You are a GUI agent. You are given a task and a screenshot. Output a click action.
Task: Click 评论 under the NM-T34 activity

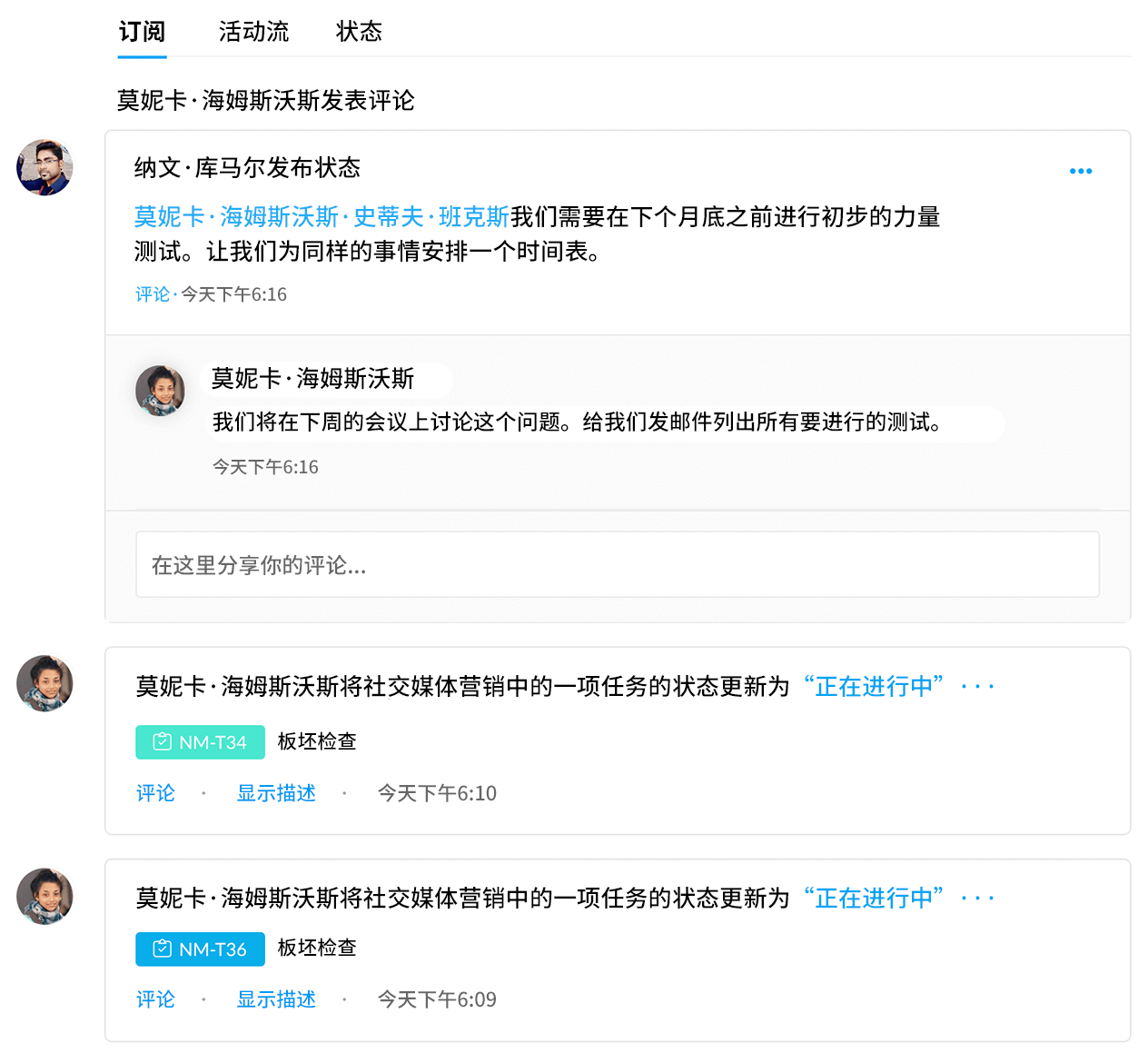pos(155,793)
